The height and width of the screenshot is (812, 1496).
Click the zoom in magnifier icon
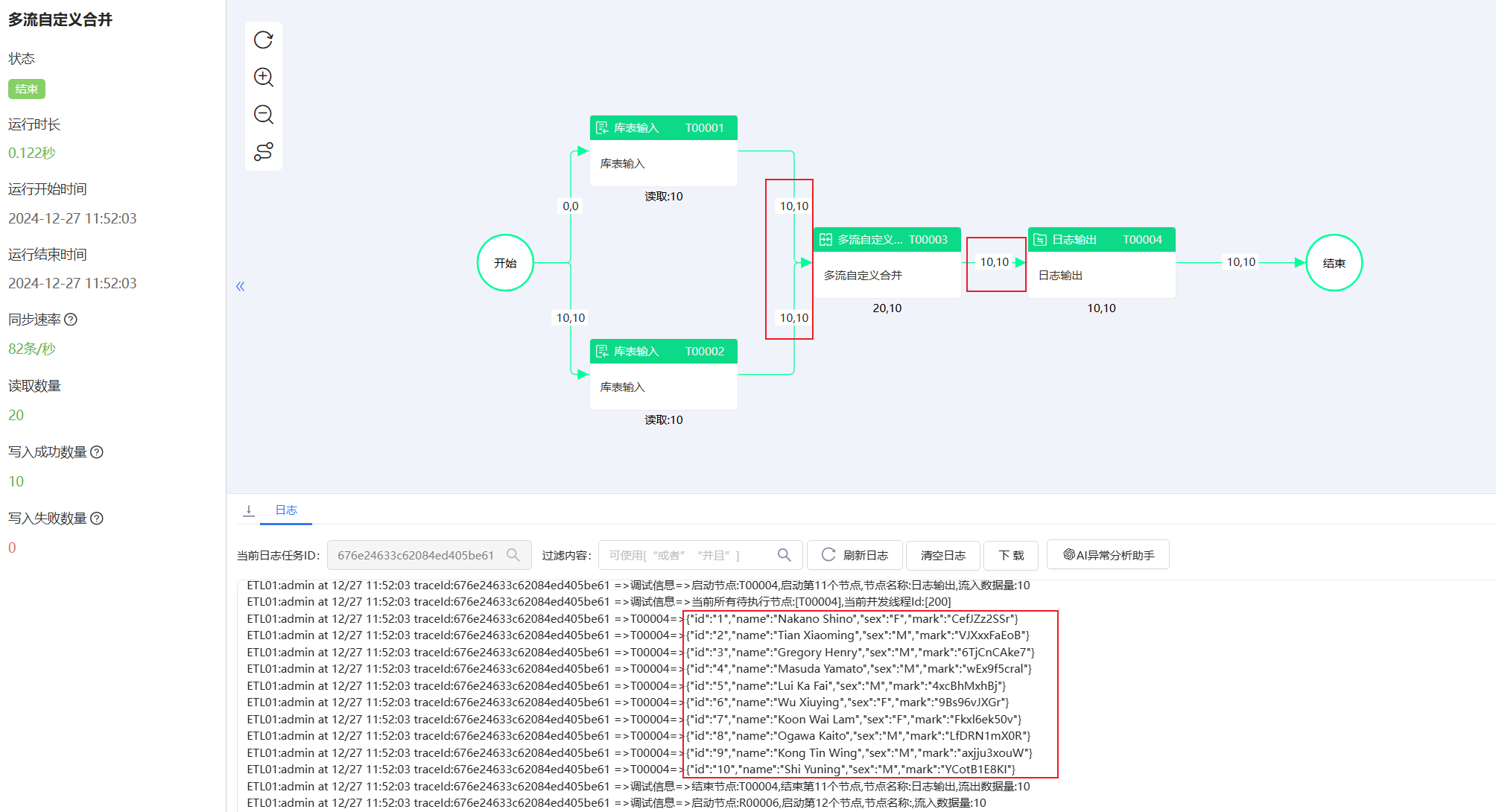264,77
